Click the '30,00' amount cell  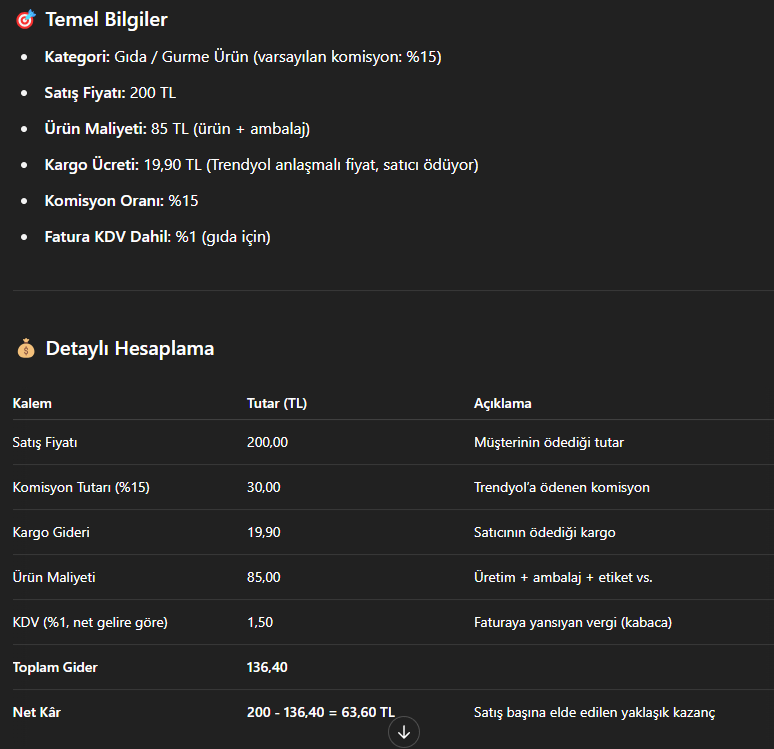tap(264, 487)
